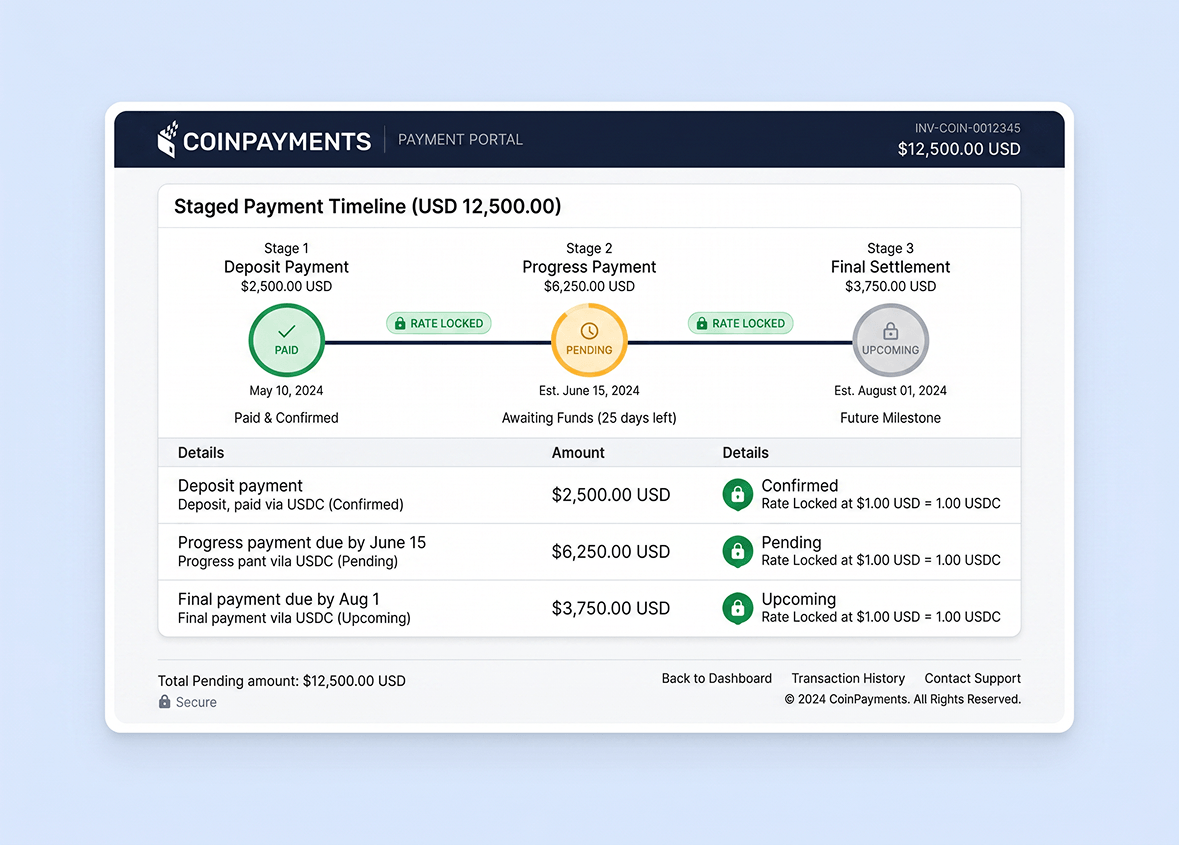Click Awaiting Funds (25 days left) text

pyautogui.click(x=590, y=418)
